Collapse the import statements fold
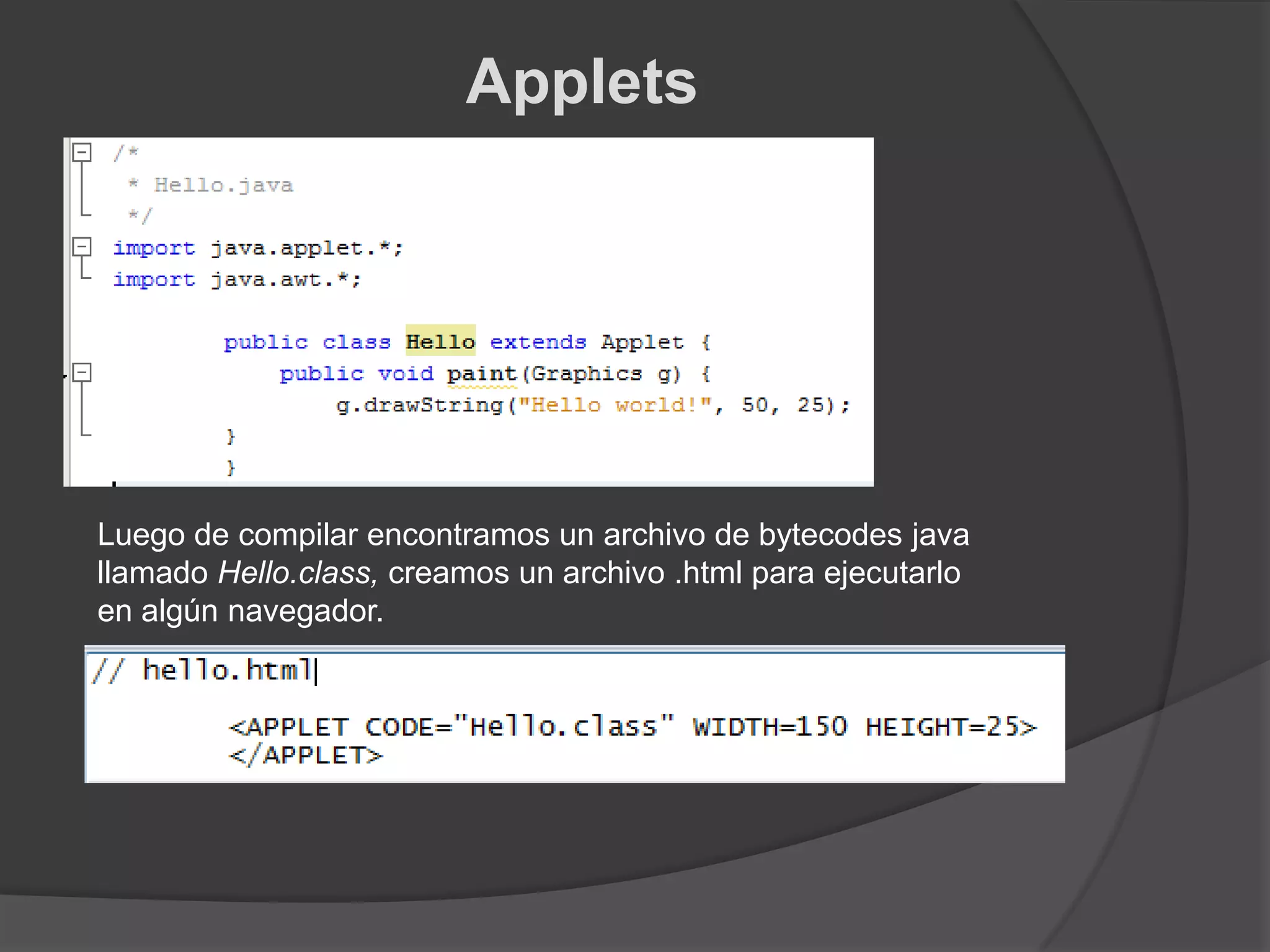This screenshot has width=1270, height=952. tap(82, 247)
